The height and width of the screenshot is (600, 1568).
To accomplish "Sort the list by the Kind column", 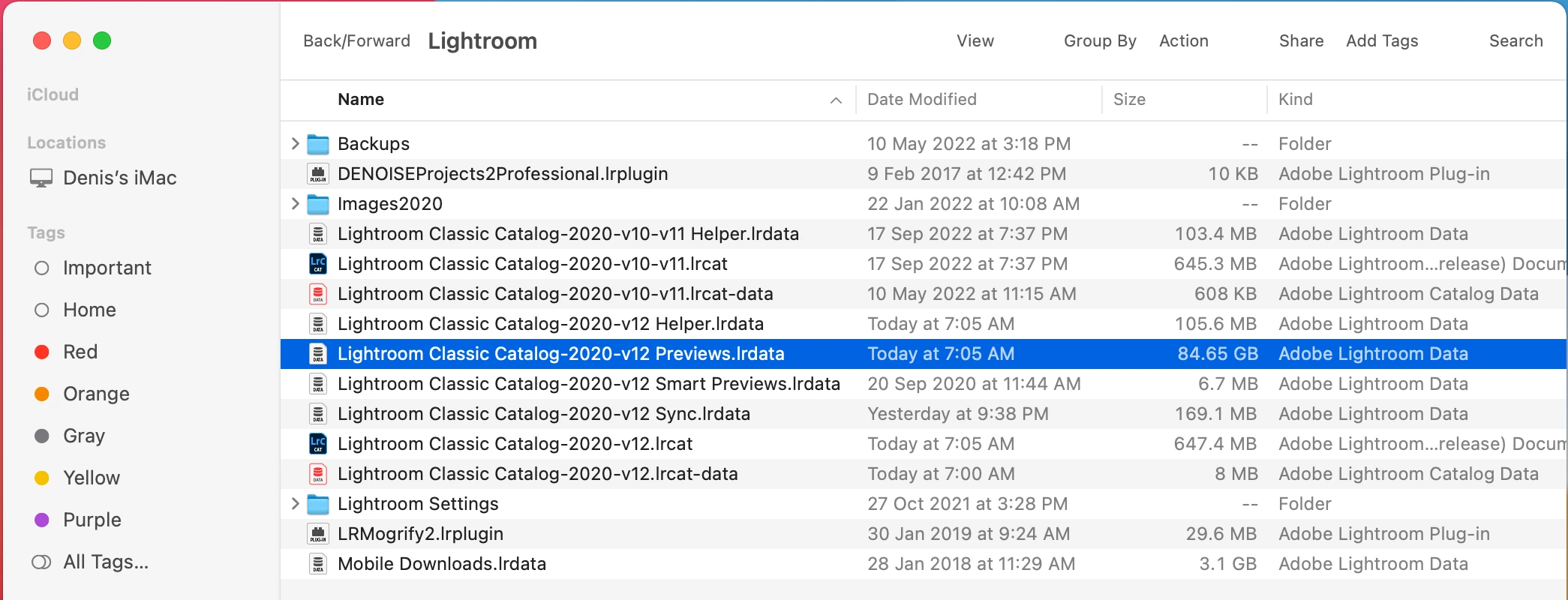I will pyautogui.click(x=1296, y=100).
